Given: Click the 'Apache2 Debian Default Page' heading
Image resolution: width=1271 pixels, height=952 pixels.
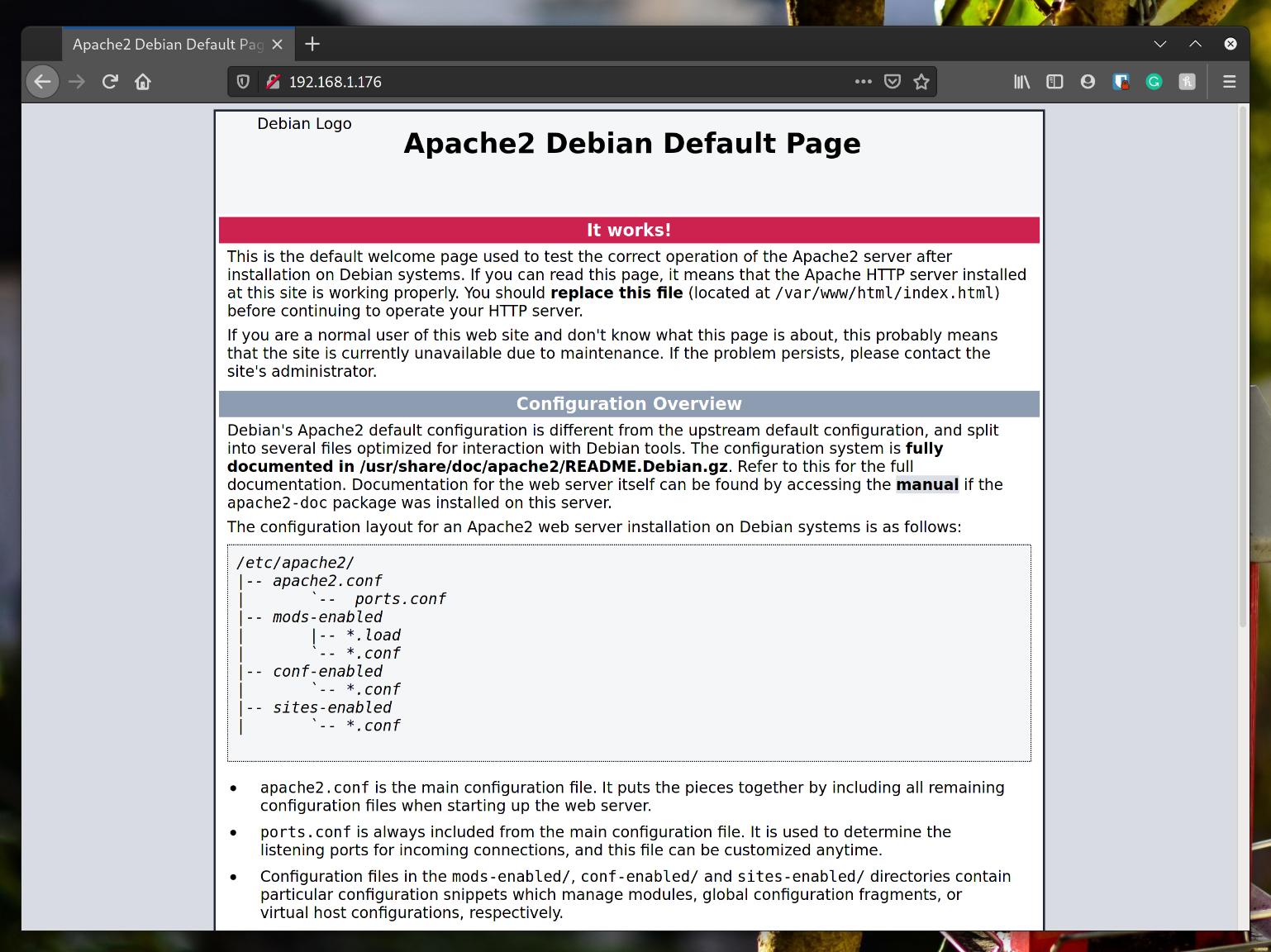Looking at the screenshot, I should pos(632,144).
